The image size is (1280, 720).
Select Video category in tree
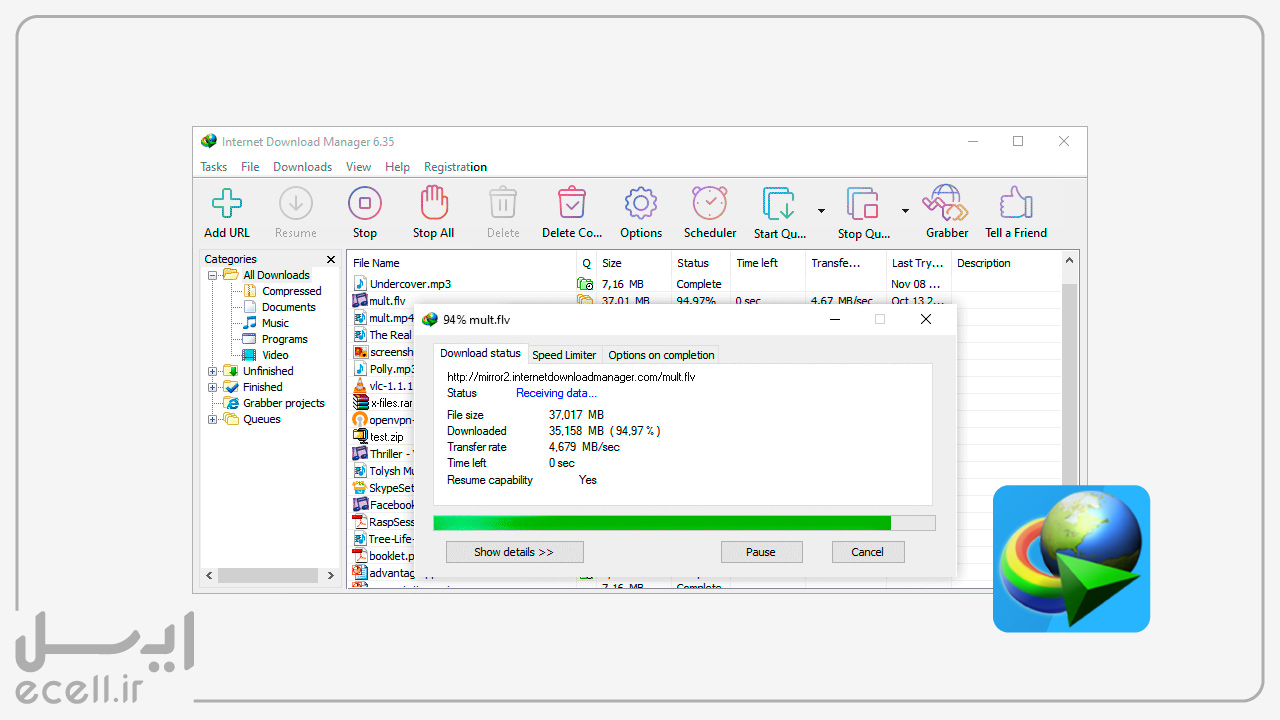tap(275, 355)
